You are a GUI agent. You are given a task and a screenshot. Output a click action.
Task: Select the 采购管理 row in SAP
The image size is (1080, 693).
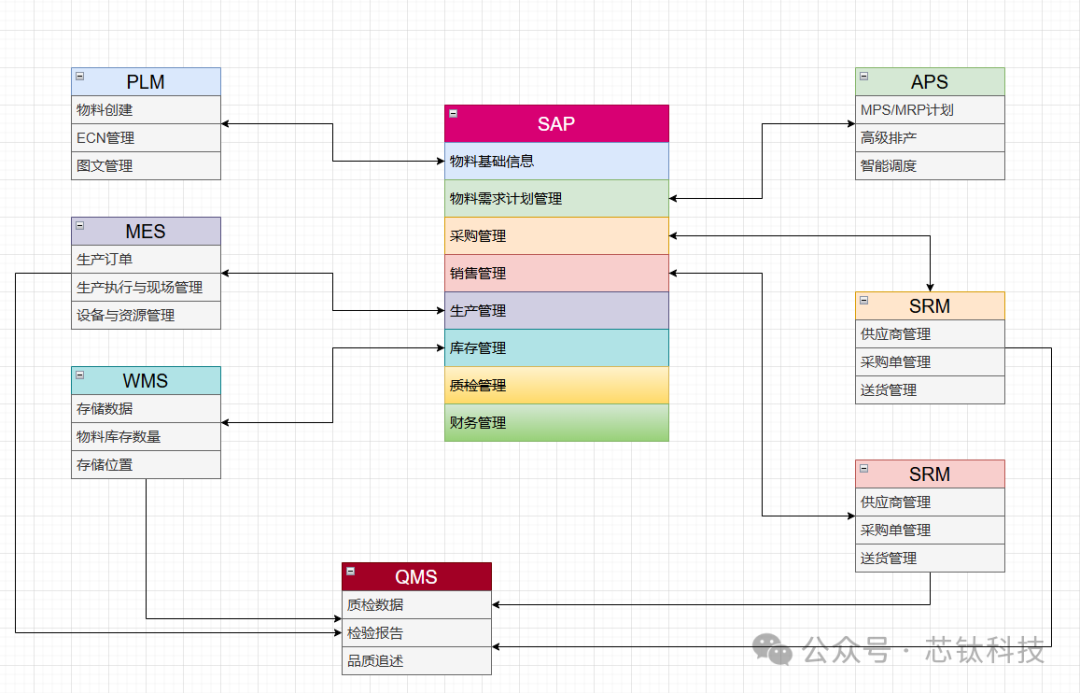click(556, 236)
